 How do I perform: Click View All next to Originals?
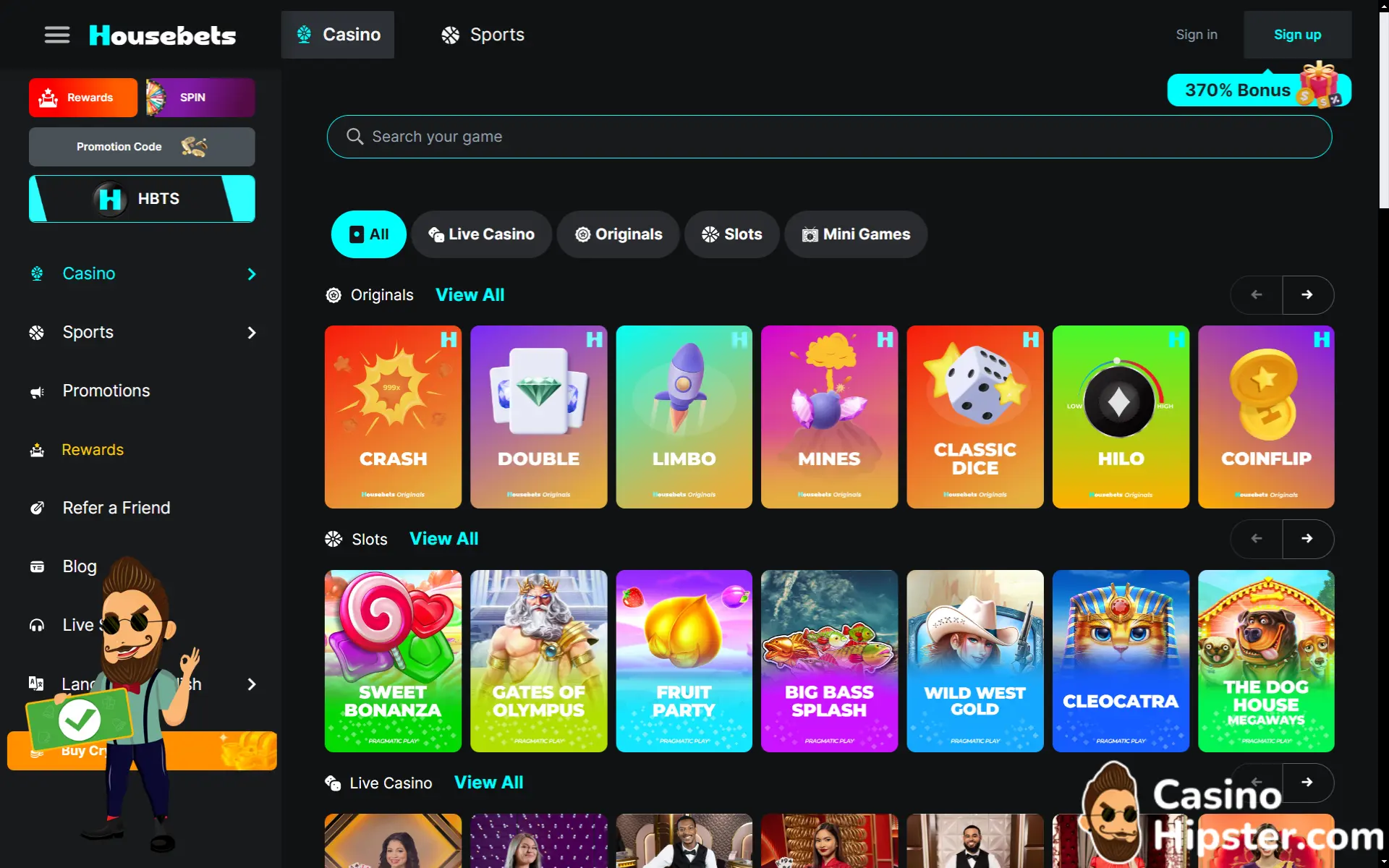(470, 295)
